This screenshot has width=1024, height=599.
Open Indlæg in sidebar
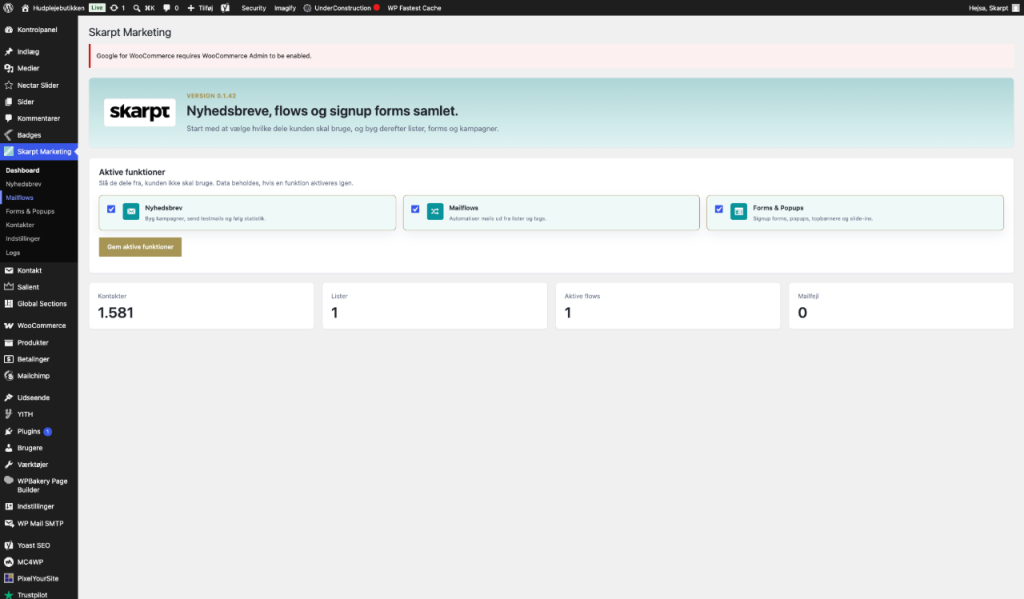(x=39, y=52)
